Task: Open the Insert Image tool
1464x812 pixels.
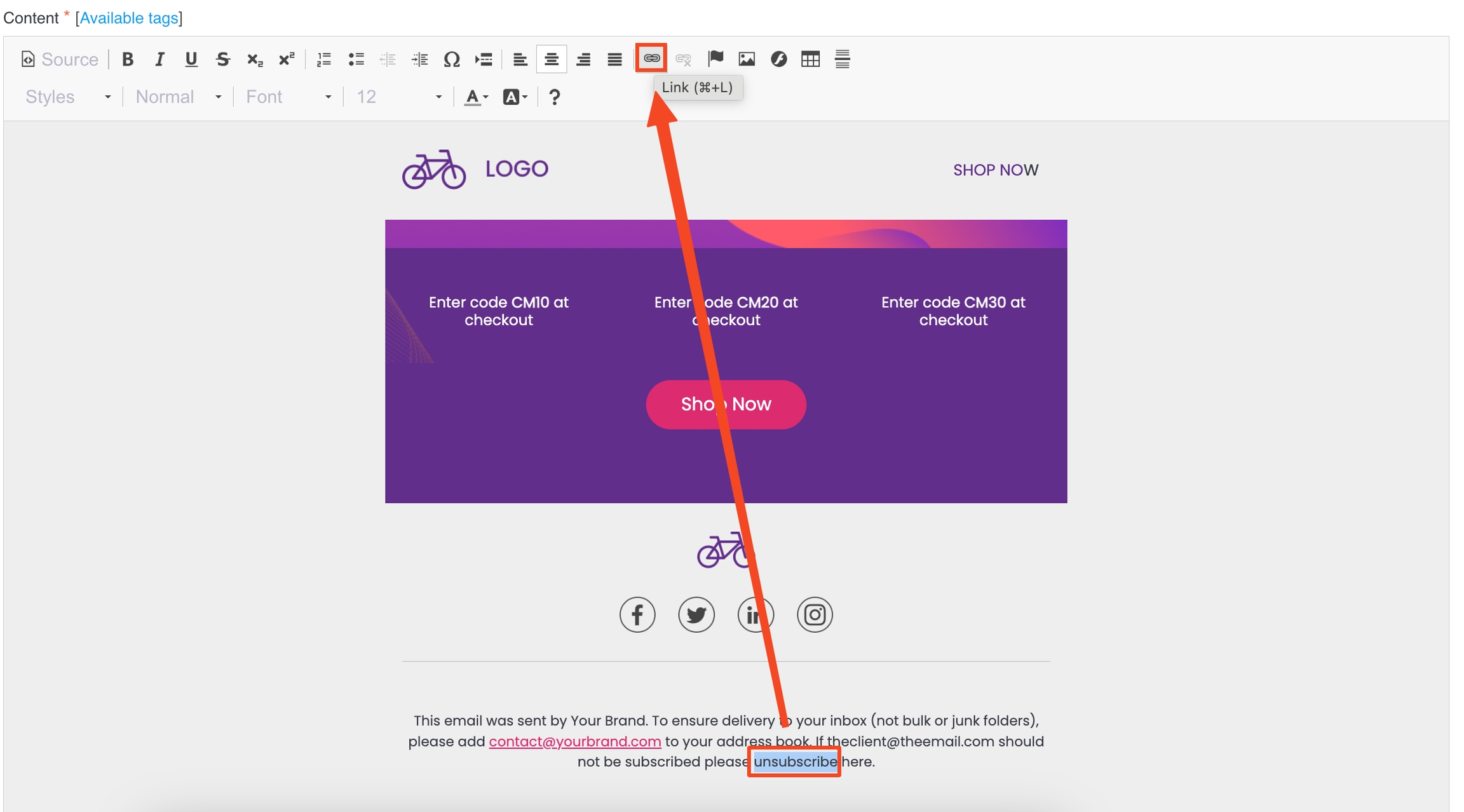Action: click(x=747, y=59)
